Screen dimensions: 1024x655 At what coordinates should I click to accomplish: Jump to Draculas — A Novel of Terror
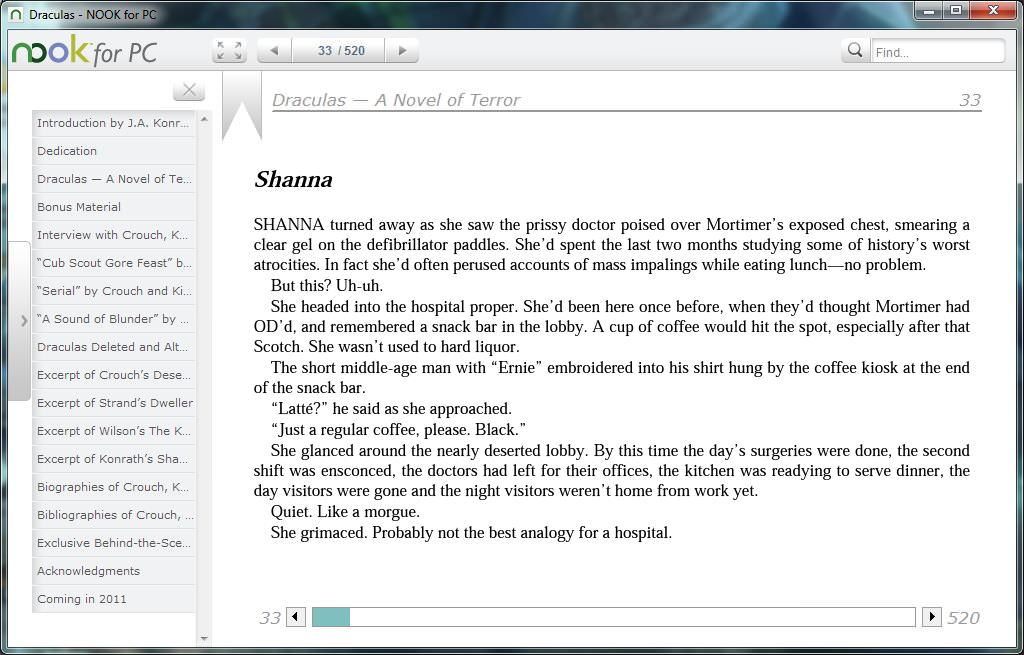pos(114,179)
